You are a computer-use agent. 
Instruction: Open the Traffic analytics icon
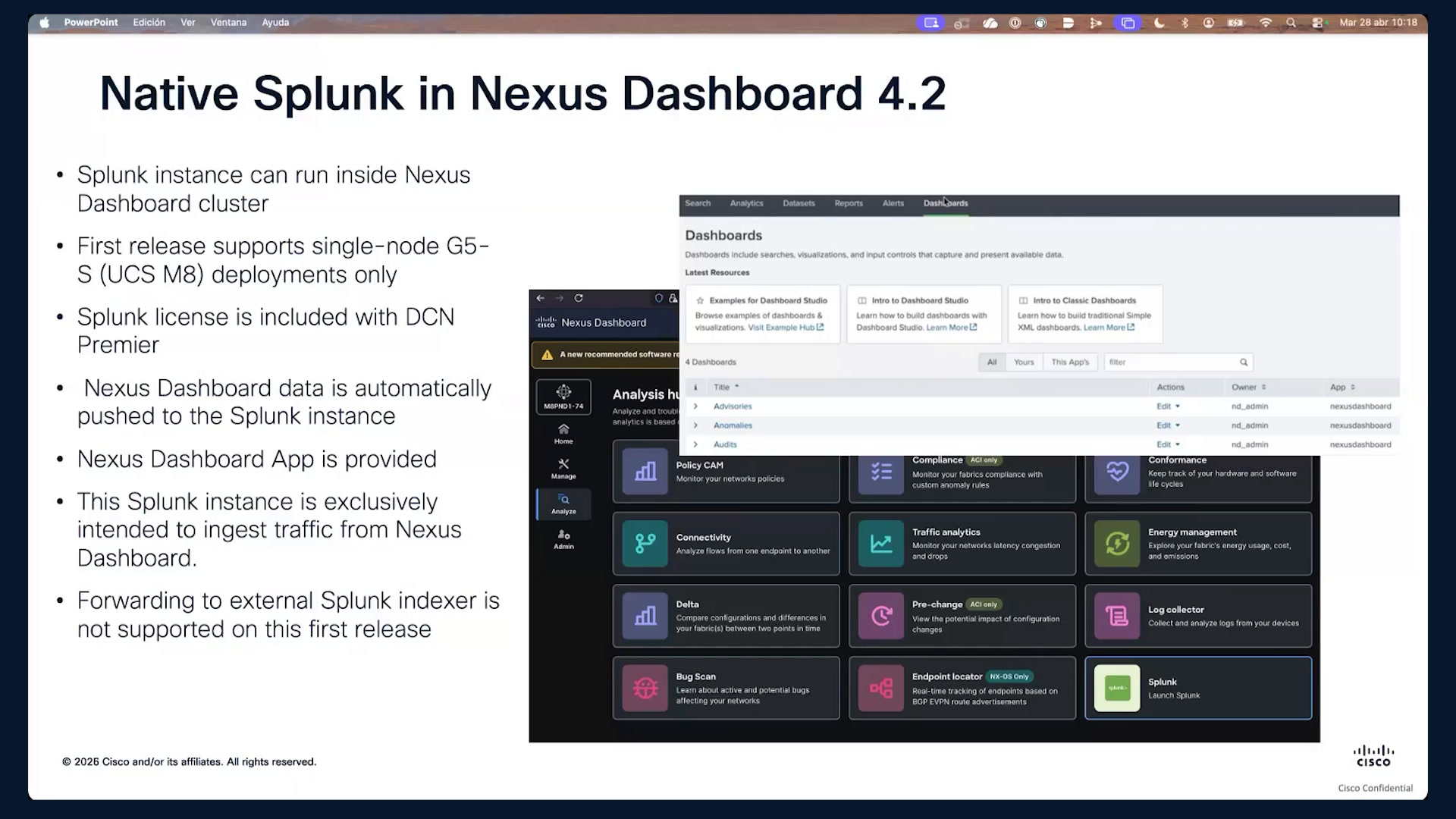tap(881, 544)
